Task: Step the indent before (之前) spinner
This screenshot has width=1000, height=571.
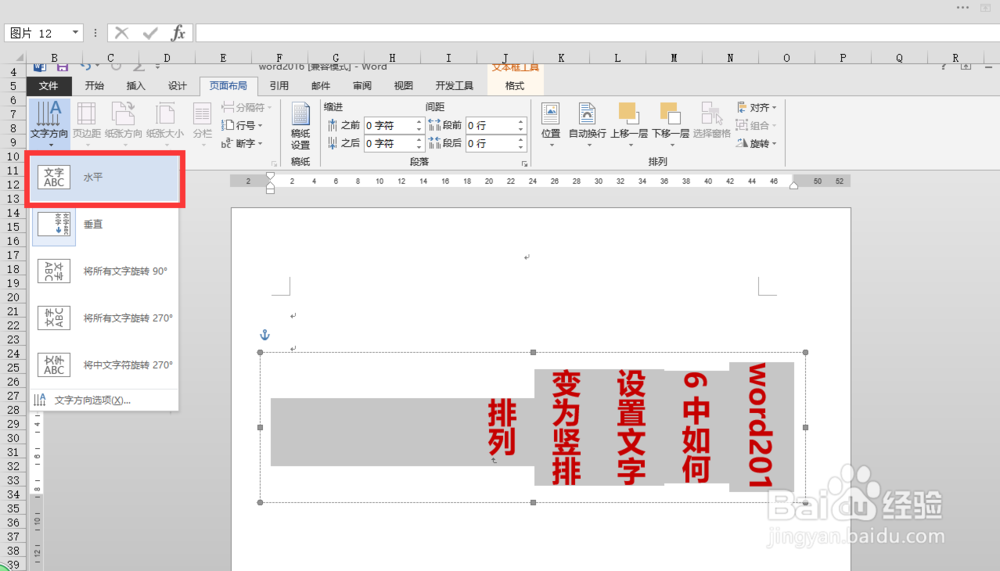Action: [x=419, y=125]
